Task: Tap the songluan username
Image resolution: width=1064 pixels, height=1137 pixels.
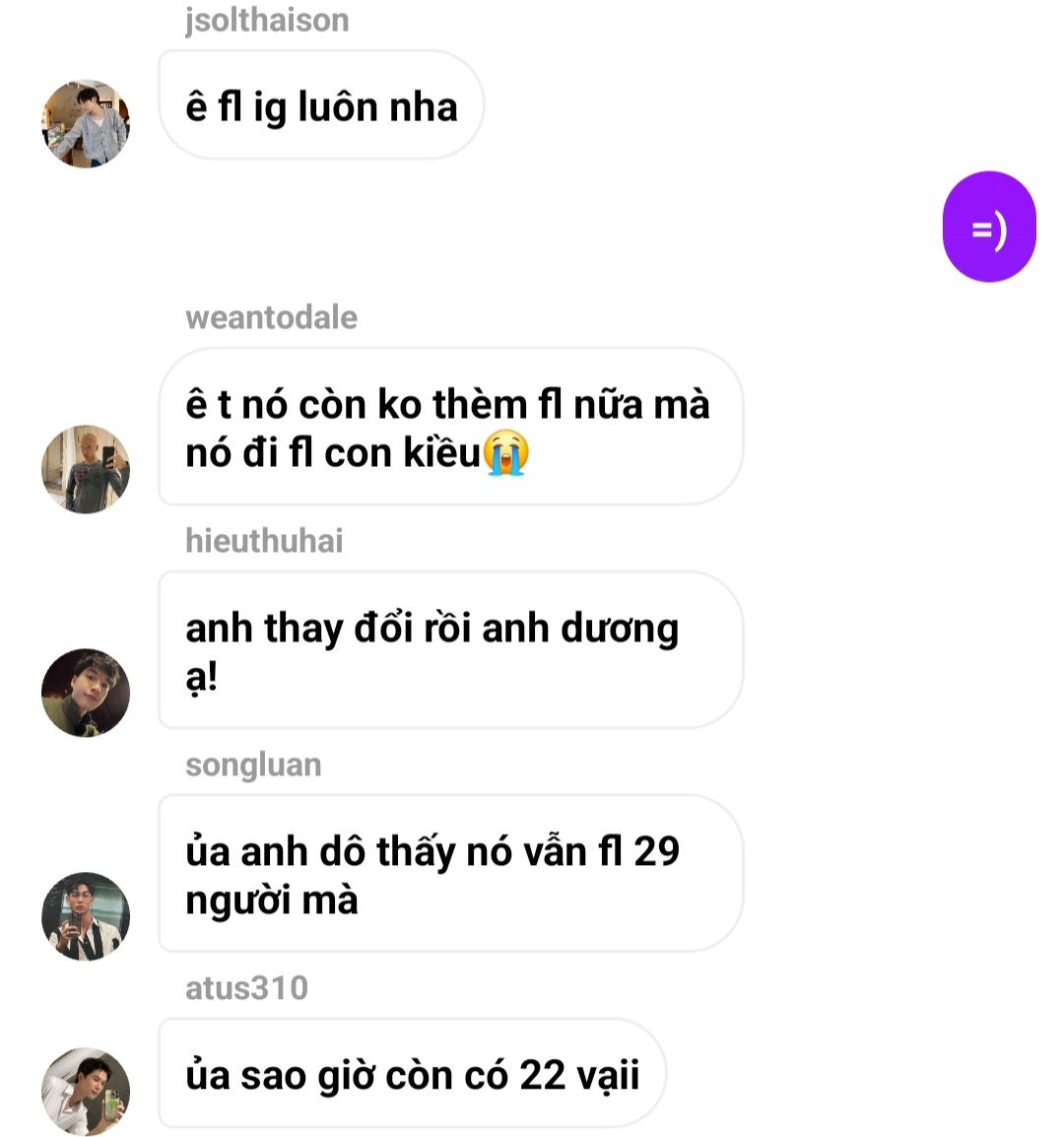Action: click(253, 765)
